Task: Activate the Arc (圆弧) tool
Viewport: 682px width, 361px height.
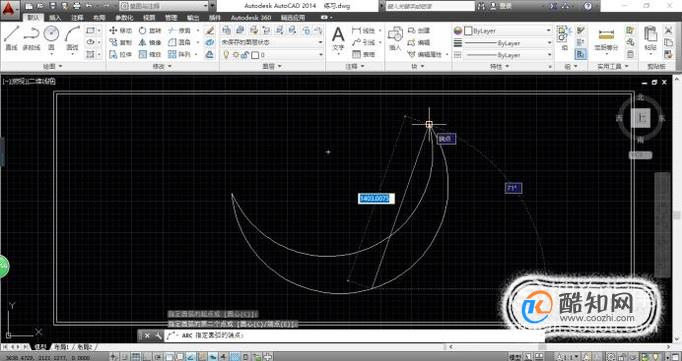Action: point(72,38)
